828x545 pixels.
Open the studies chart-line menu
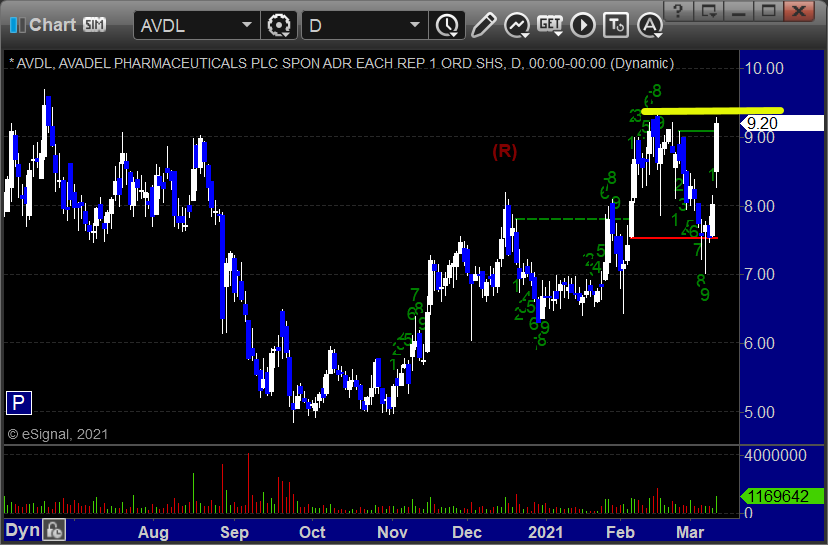[517, 25]
